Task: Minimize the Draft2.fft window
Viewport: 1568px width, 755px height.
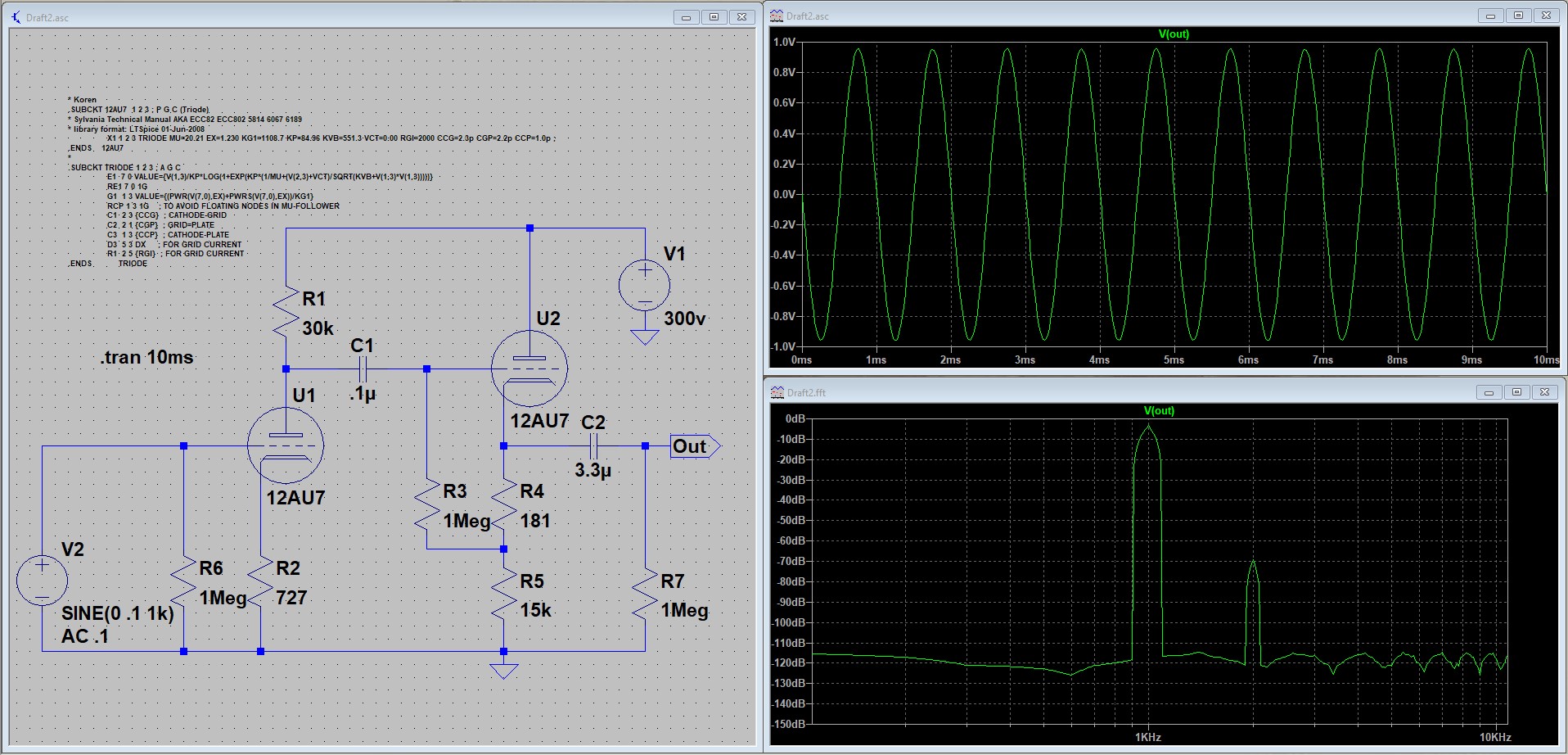Action: coord(1489,392)
